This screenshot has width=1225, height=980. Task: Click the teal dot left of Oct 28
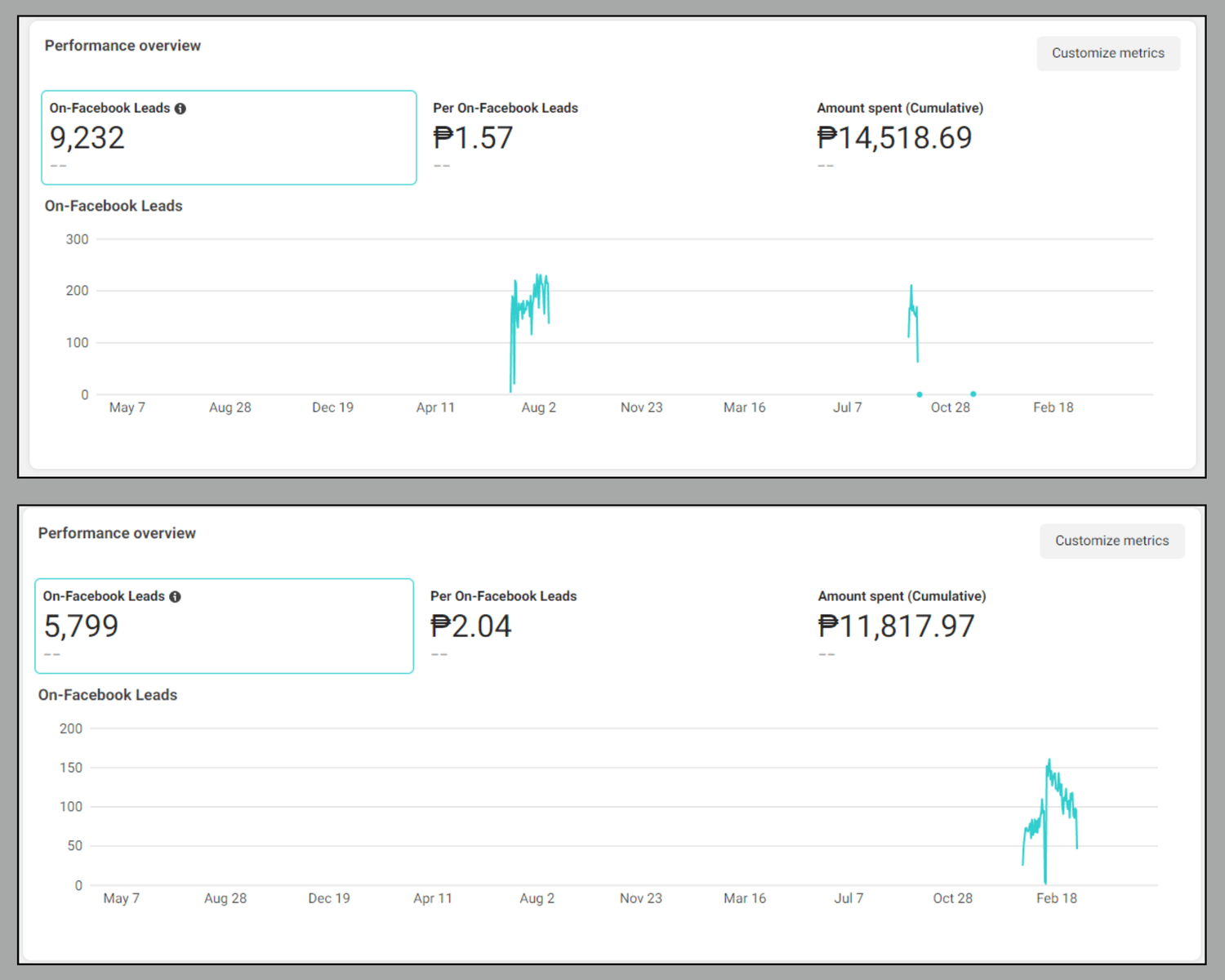[920, 394]
